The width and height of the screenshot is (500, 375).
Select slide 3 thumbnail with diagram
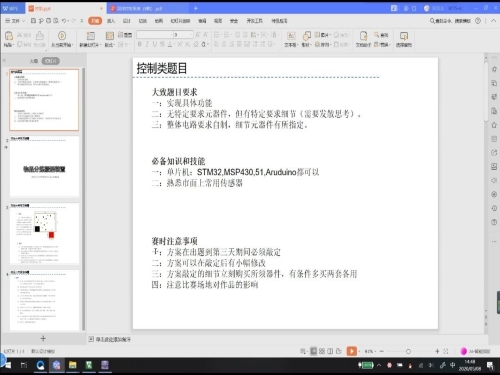[x=44, y=234]
